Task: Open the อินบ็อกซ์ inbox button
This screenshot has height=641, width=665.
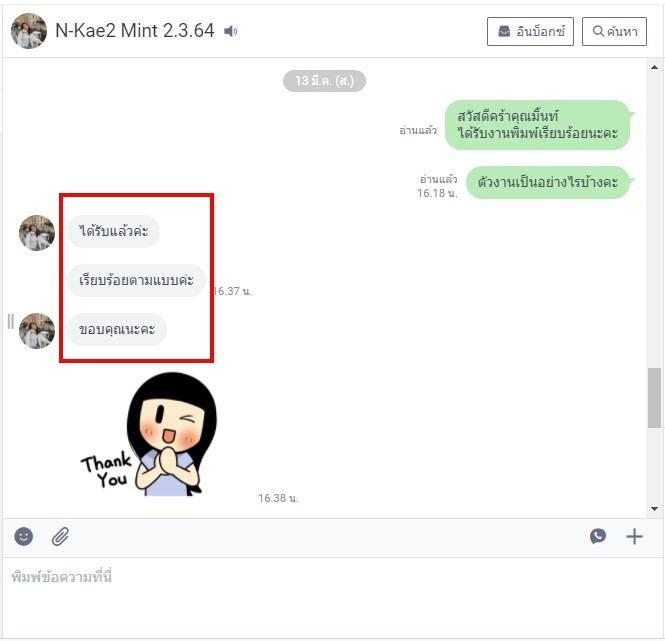Action: [530, 31]
